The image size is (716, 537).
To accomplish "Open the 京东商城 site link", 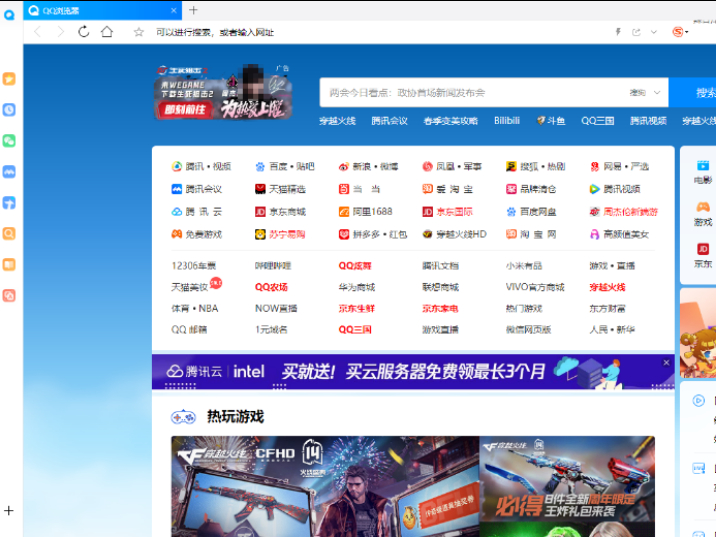I will 280,212.
